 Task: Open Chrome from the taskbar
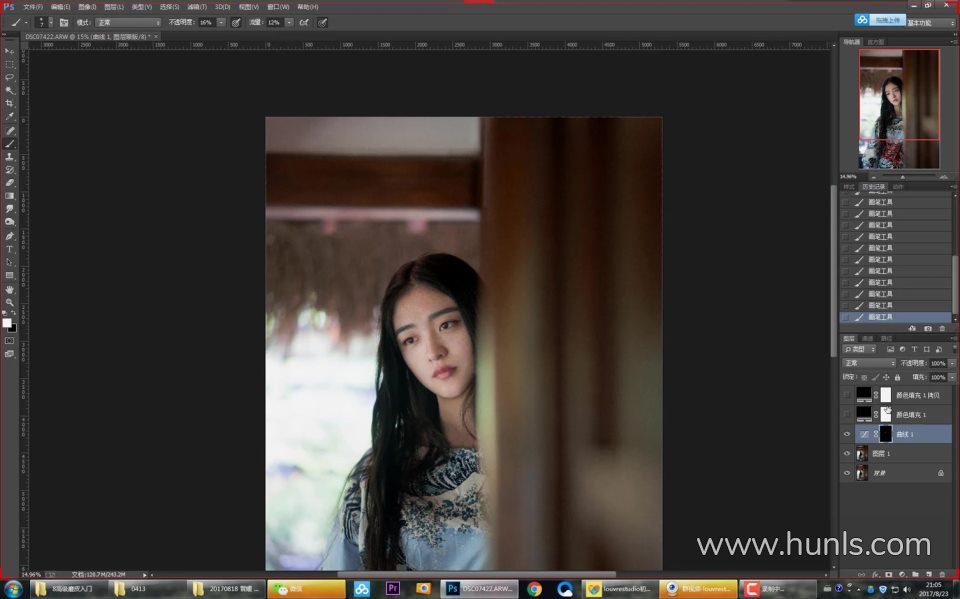pyautogui.click(x=534, y=589)
